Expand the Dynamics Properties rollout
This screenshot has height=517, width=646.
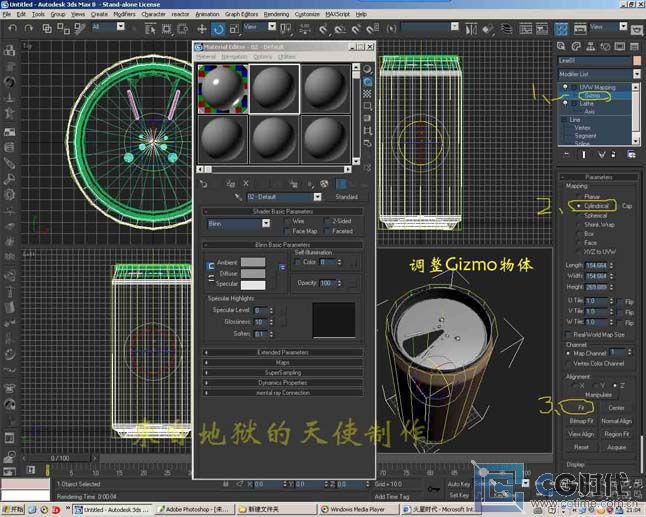pyautogui.click(x=283, y=383)
